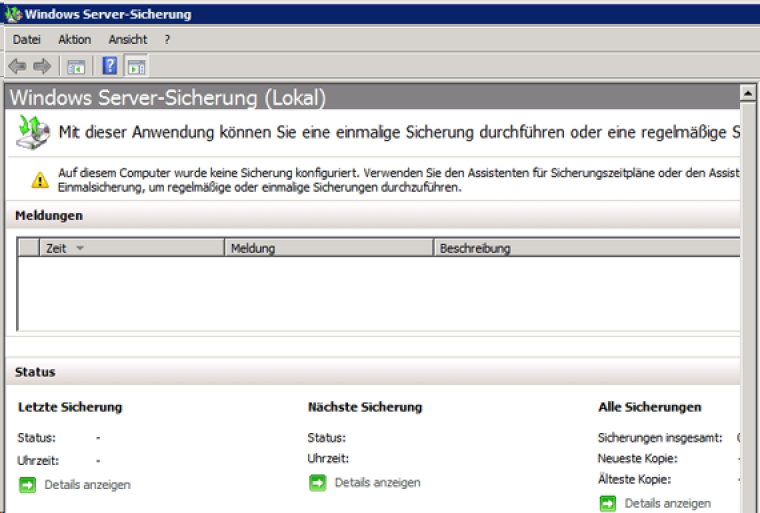Image resolution: width=760 pixels, height=513 pixels.
Task: Sort messages by Zeit column dropdown arrow
Action: [x=80, y=248]
